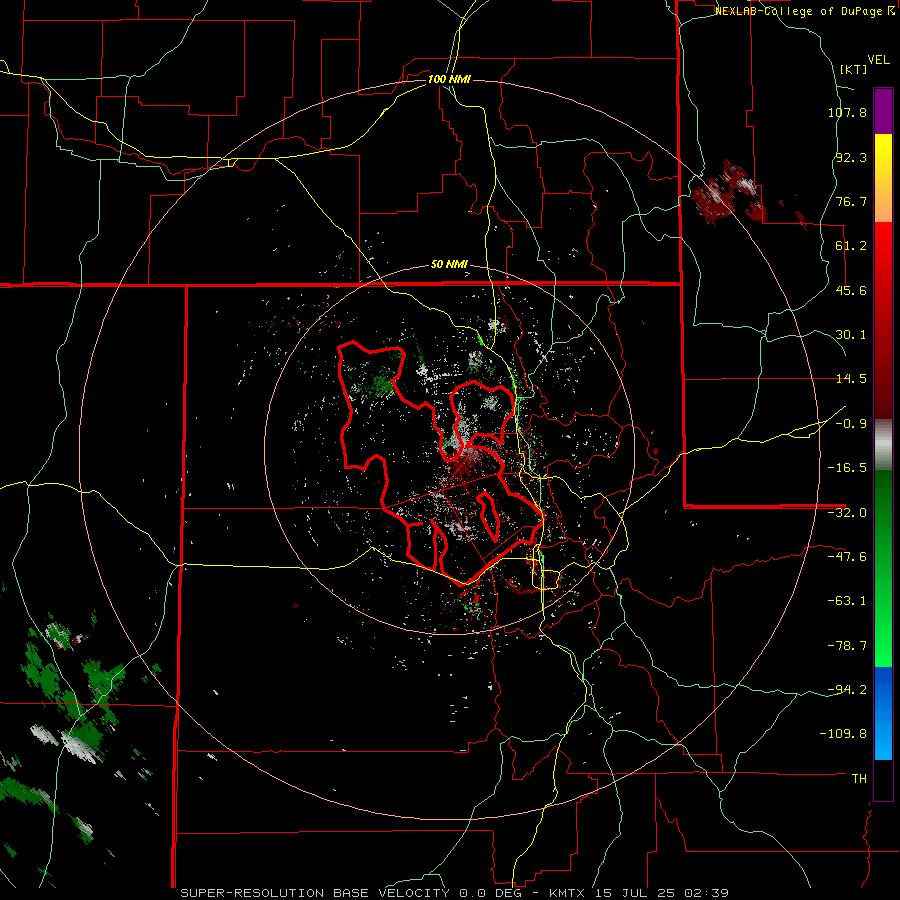Click the -16.5 value on velocity scale
Screen dimensions: 900x900
[847, 468]
